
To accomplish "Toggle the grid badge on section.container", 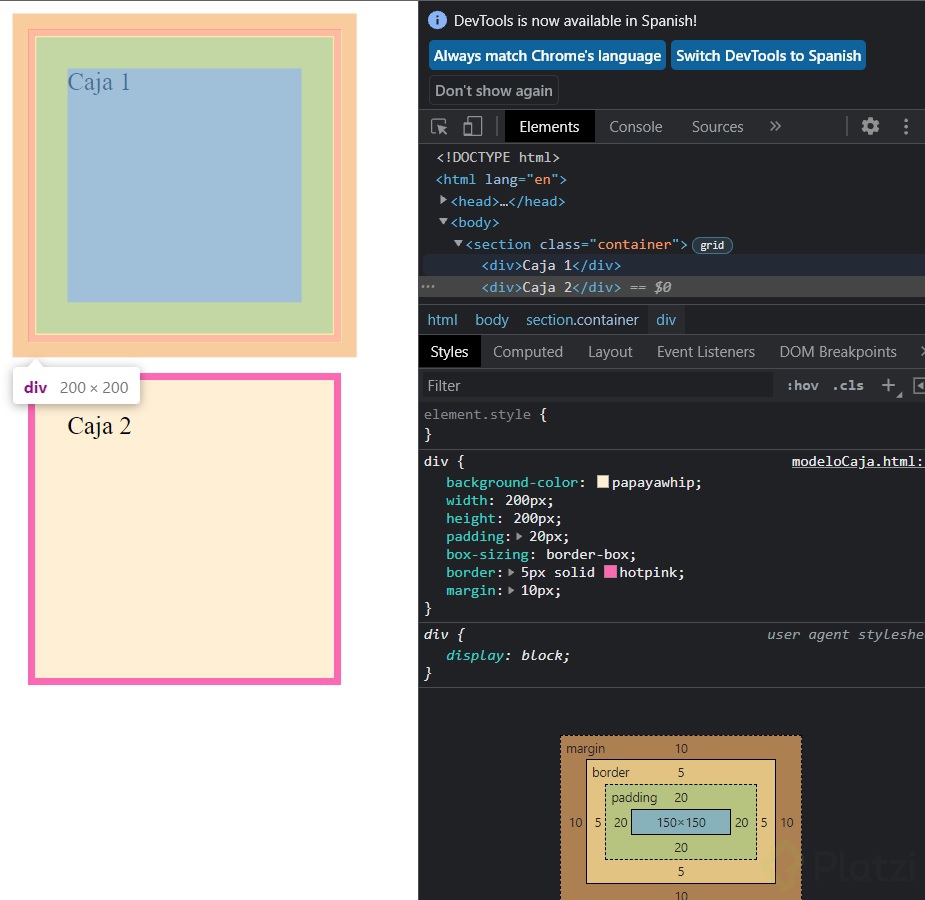I will pos(712,245).
